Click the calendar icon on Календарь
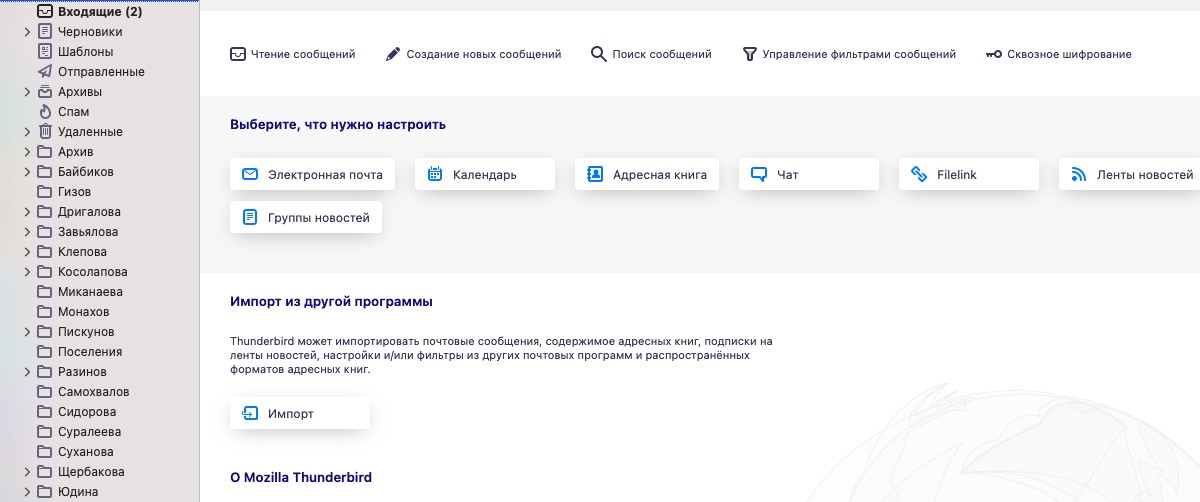The image size is (1200, 502). [435, 174]
